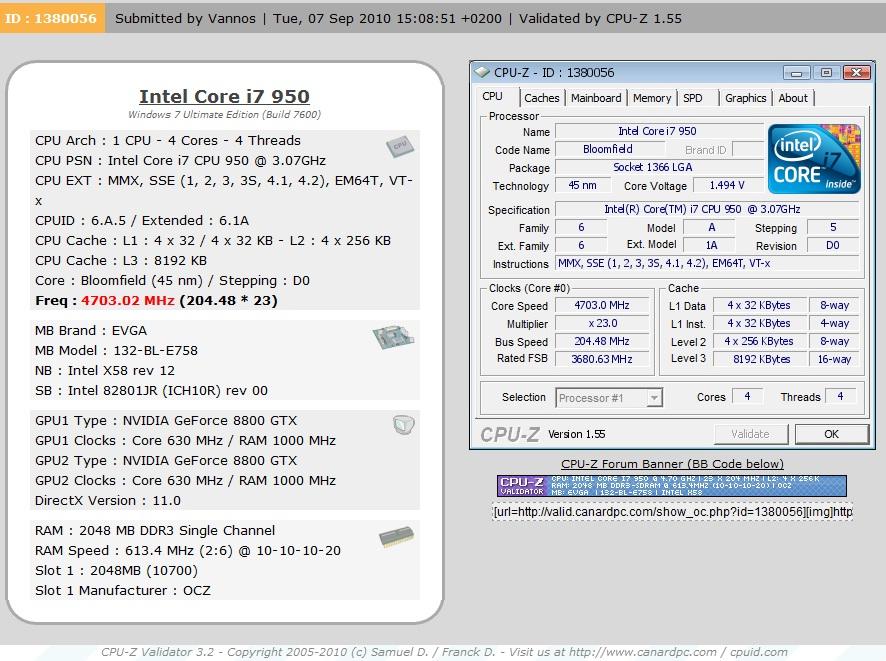886x661 pixels.
Task: Click the 16-way Level 3 associativity field
Action: point(834,359)
